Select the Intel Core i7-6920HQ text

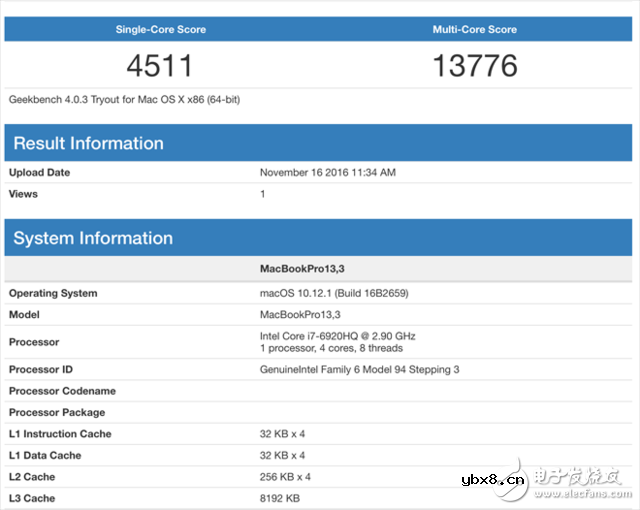[x=338, y=336]
